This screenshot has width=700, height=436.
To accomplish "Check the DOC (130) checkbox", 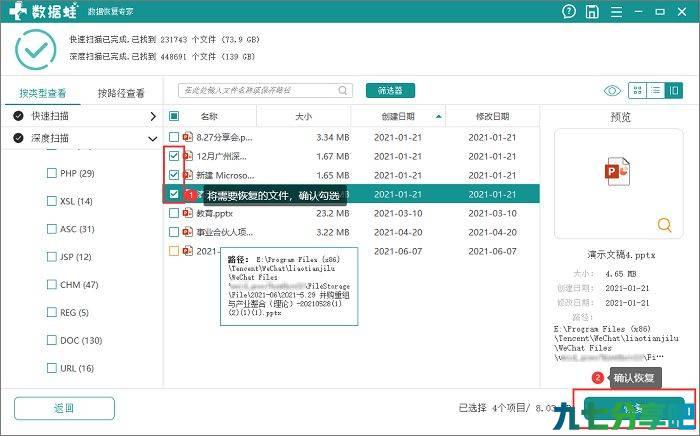I will 52,340.
